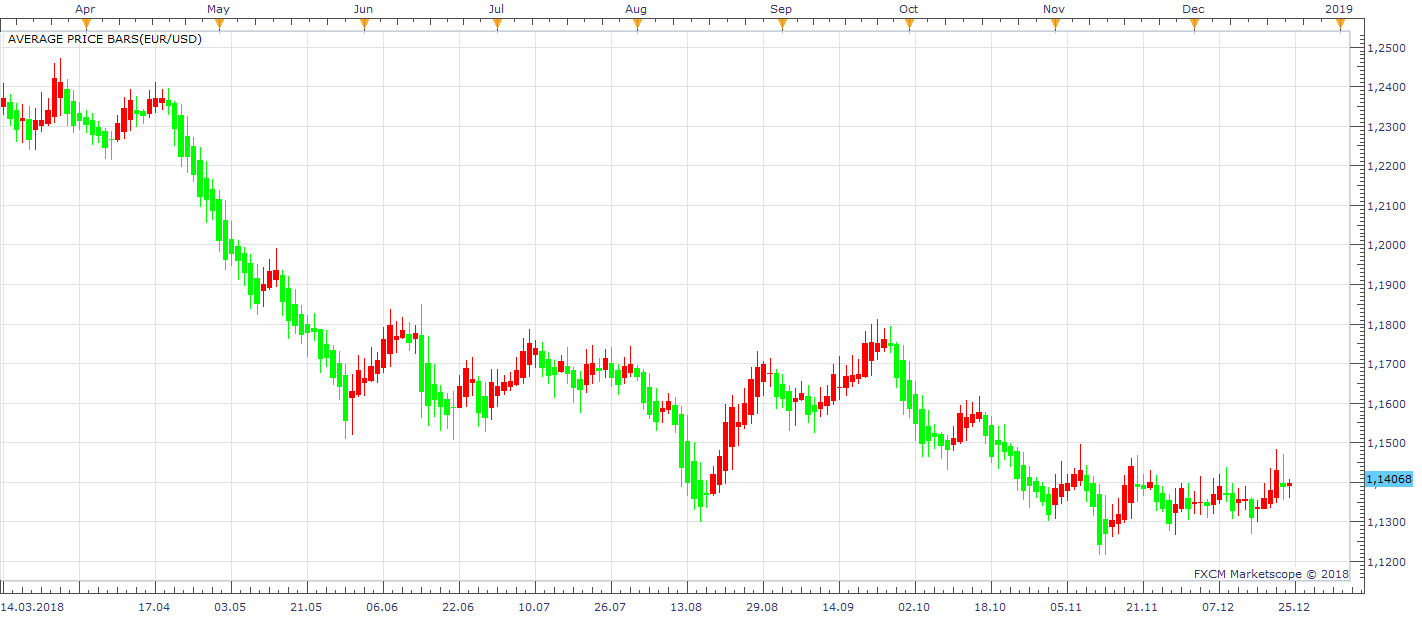Click the 06.06 date label

tap(382, 607)
